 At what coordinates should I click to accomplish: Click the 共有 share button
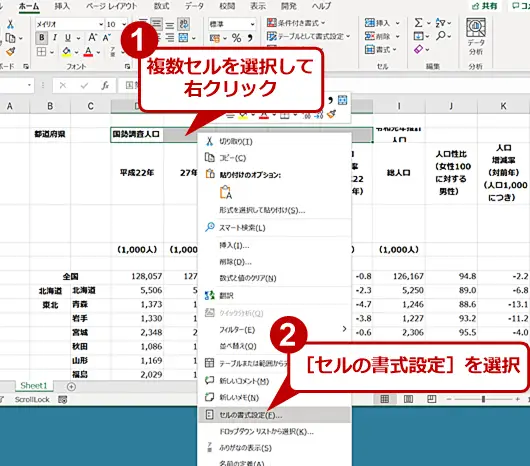[485, 6]
